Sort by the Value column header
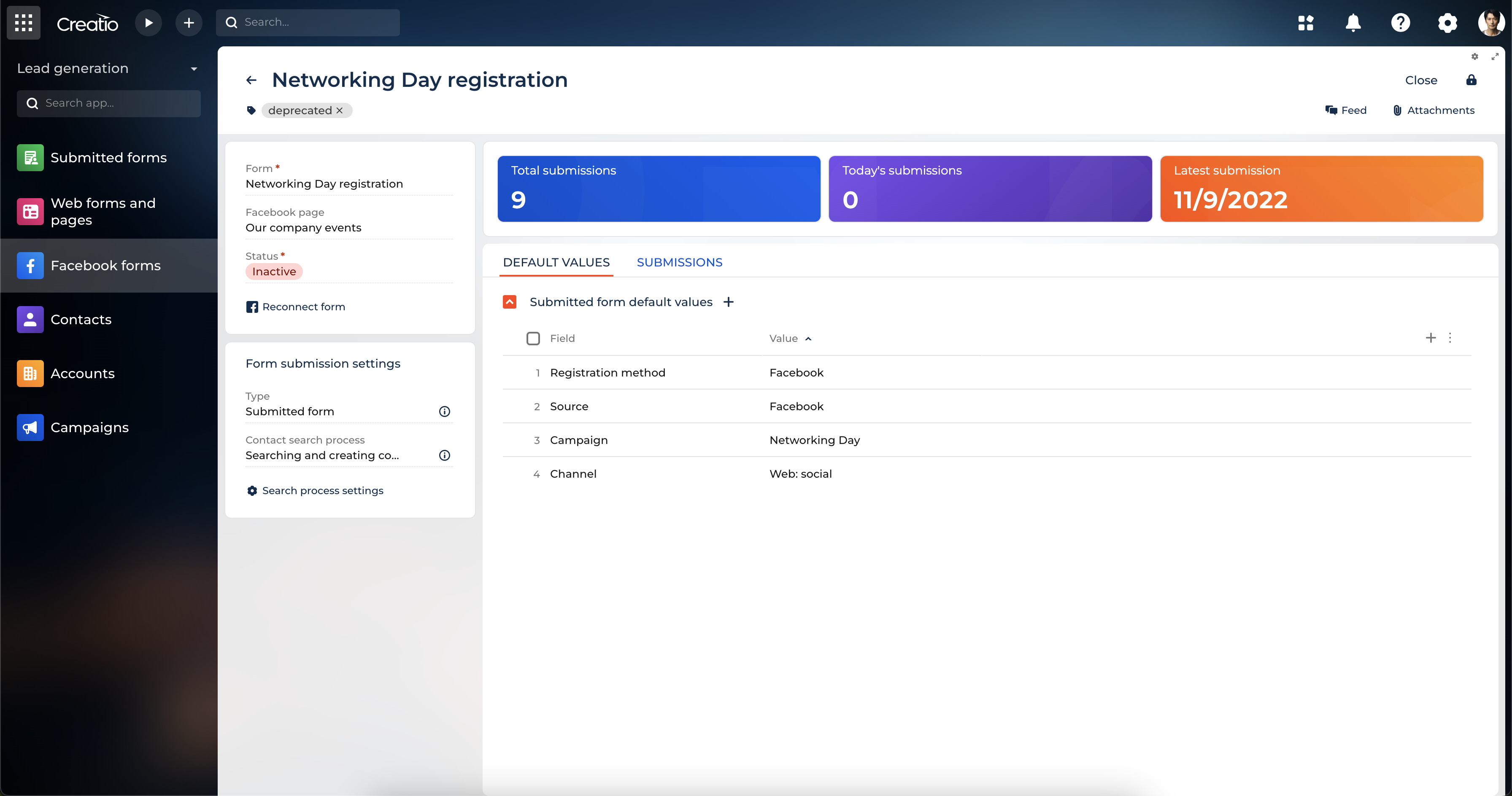 tap(783, 339)
